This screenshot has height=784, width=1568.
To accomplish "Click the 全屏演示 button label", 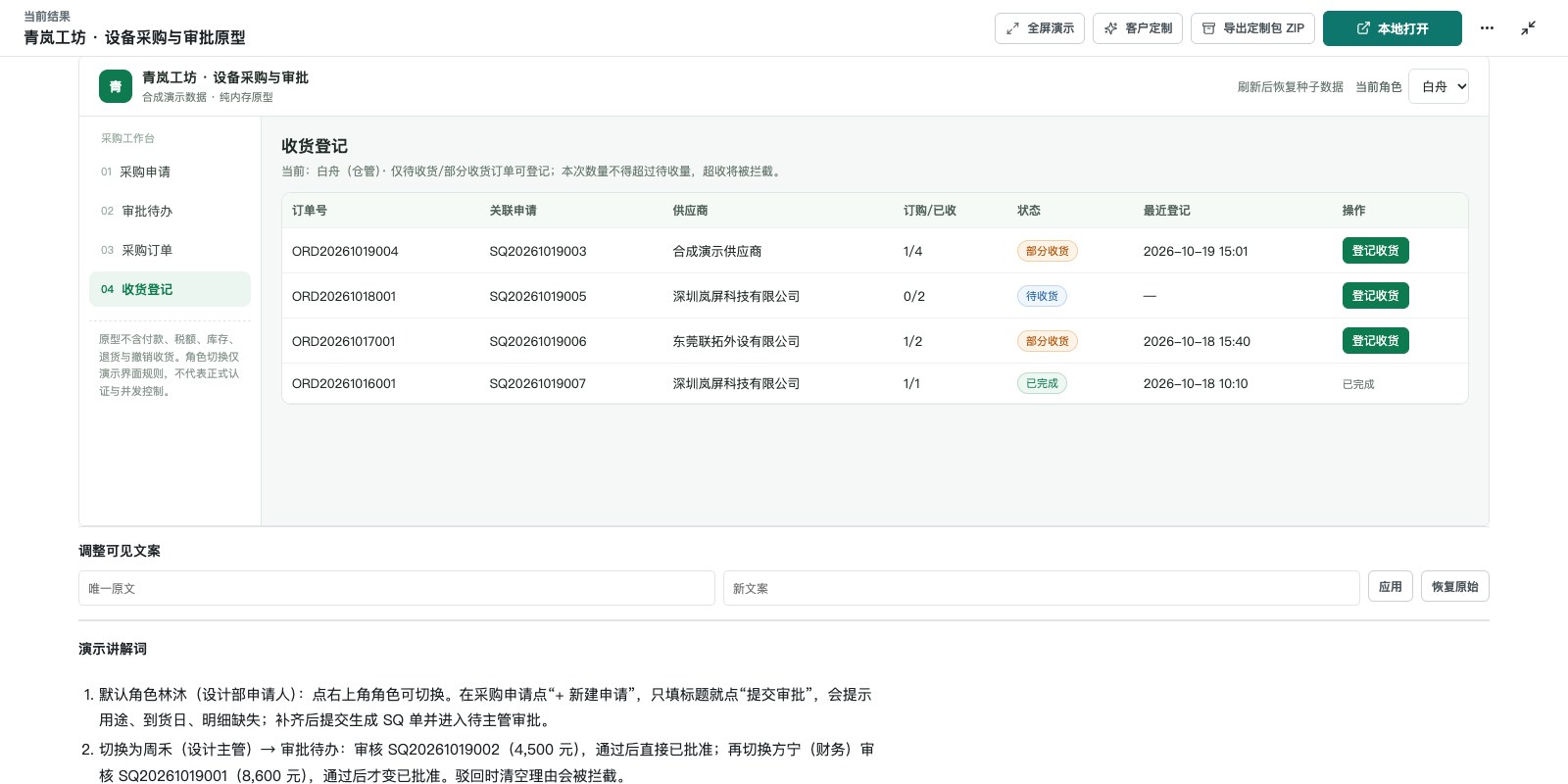I will (x=1051, y=28).
